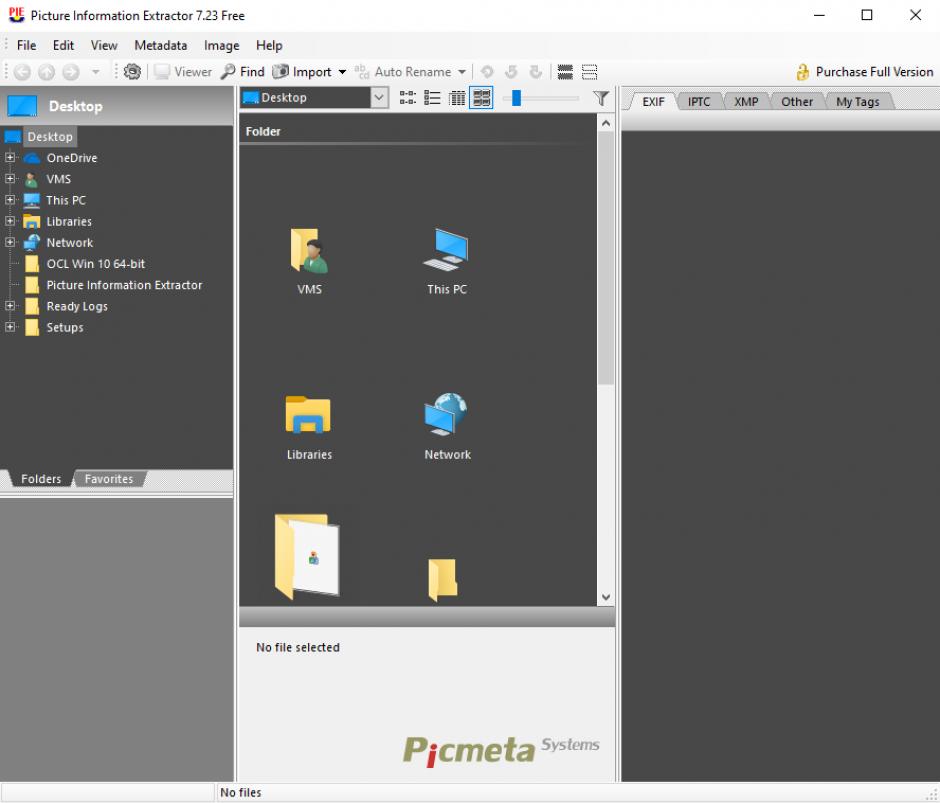The width and height of the screenshot is (940, 803).
Task: Open the Help menu
Action: click(x=269, y=46)
